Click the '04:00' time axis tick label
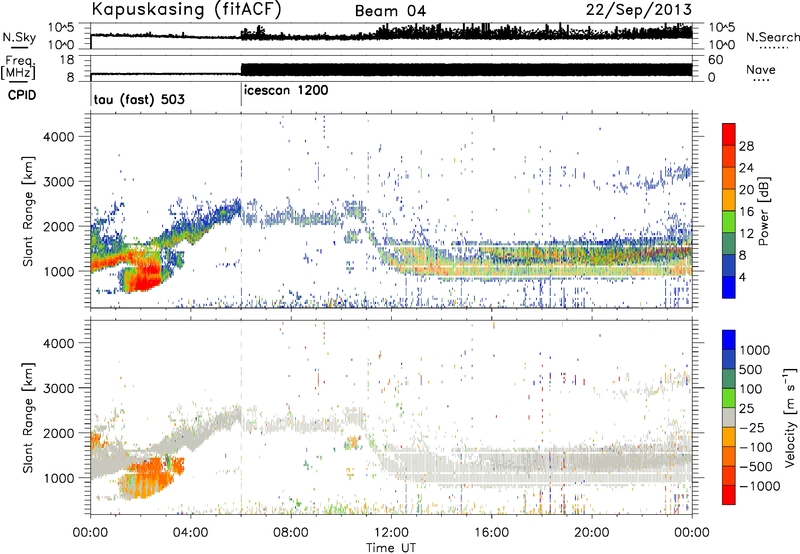The width and height of the screenshot is (800, 554). point(190,532)
